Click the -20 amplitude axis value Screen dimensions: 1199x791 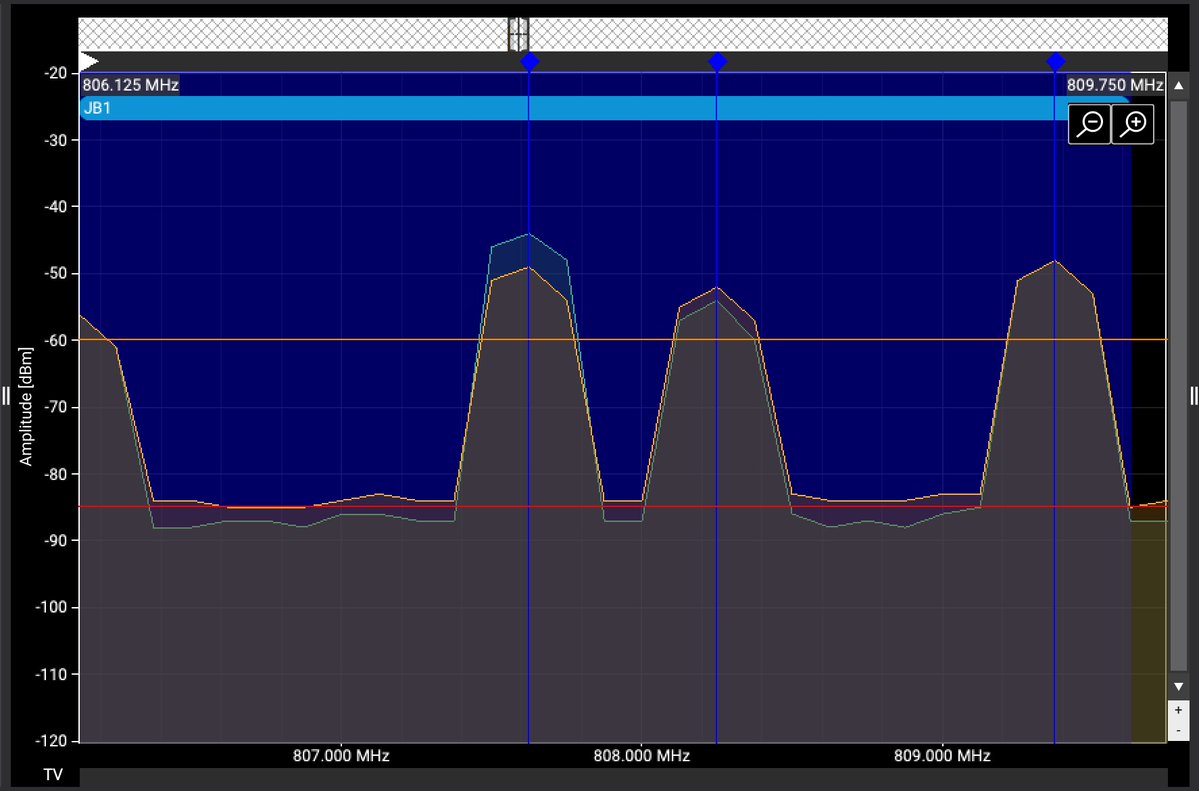click(56, 73)
